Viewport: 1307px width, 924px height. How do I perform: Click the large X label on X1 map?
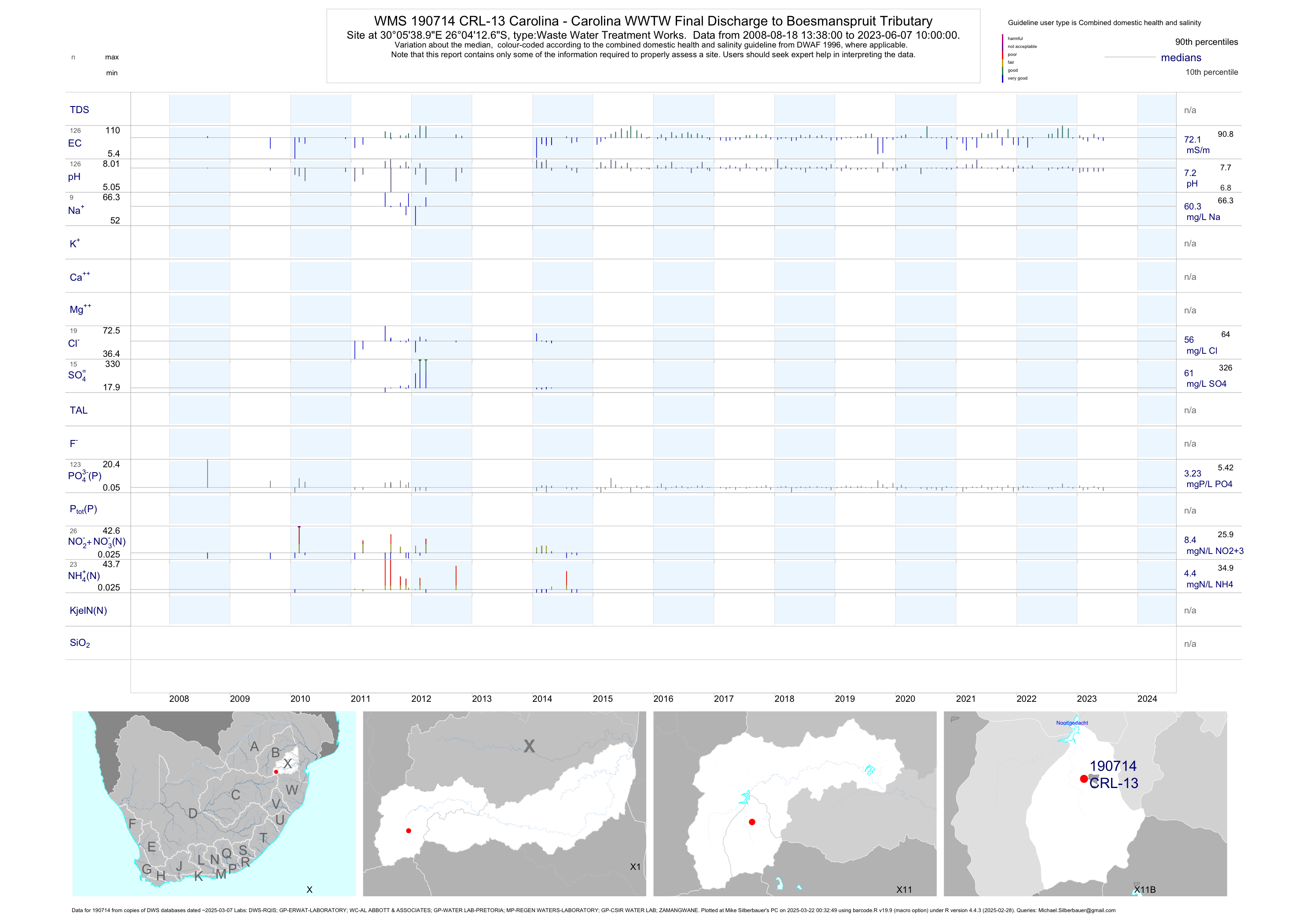(x=530, y=747)
